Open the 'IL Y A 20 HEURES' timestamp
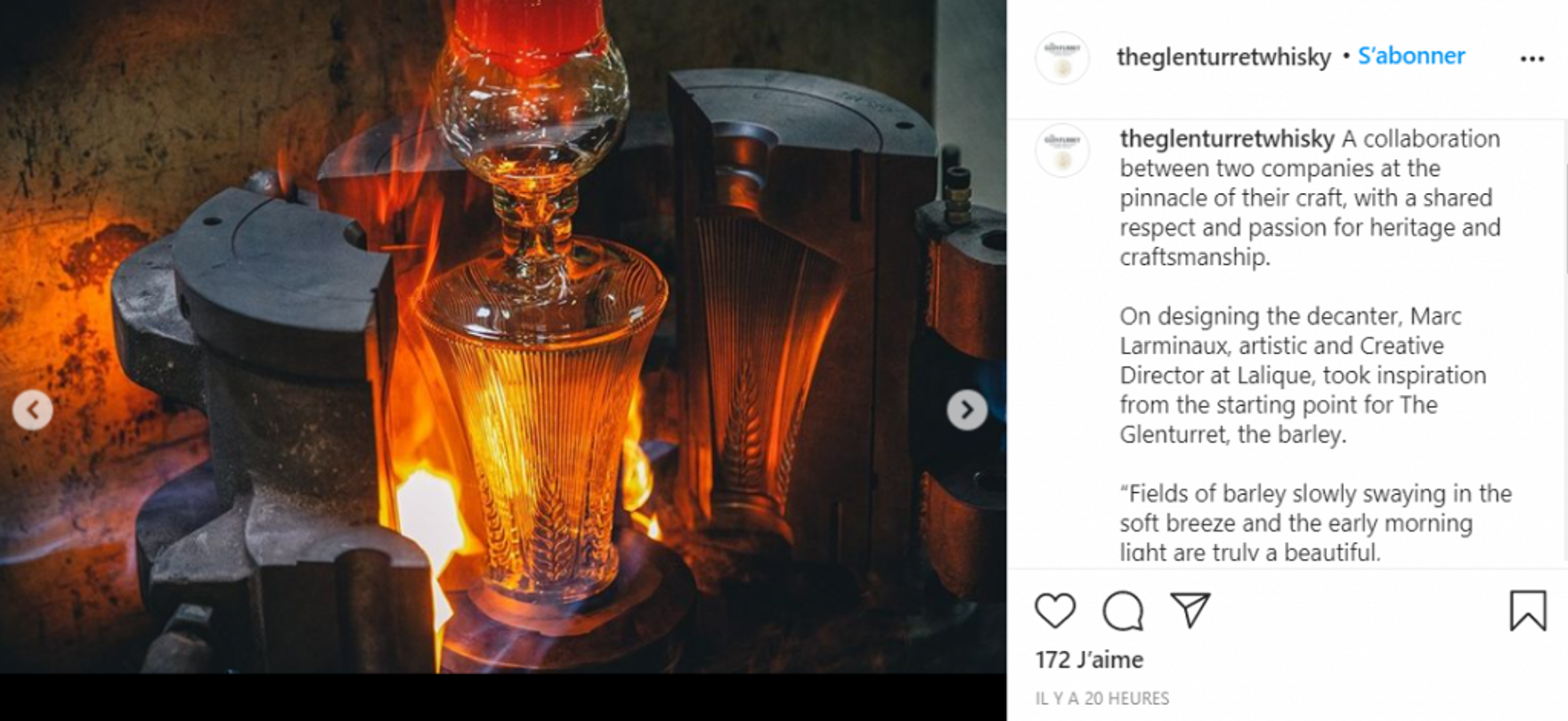 click(1102, 699)
